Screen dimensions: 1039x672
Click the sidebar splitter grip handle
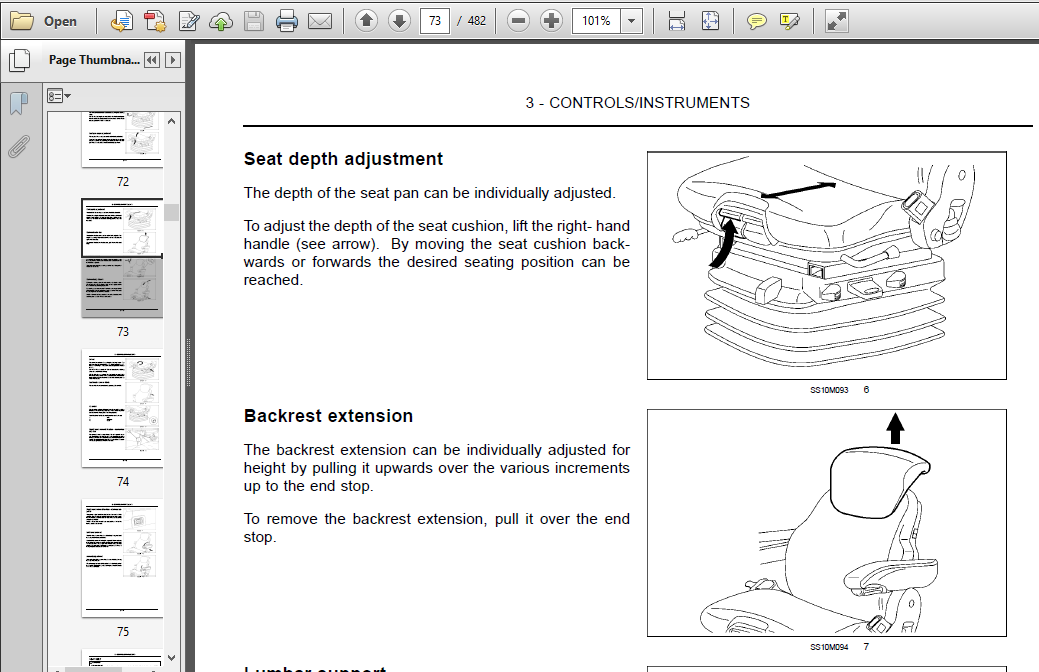point(189,363)
